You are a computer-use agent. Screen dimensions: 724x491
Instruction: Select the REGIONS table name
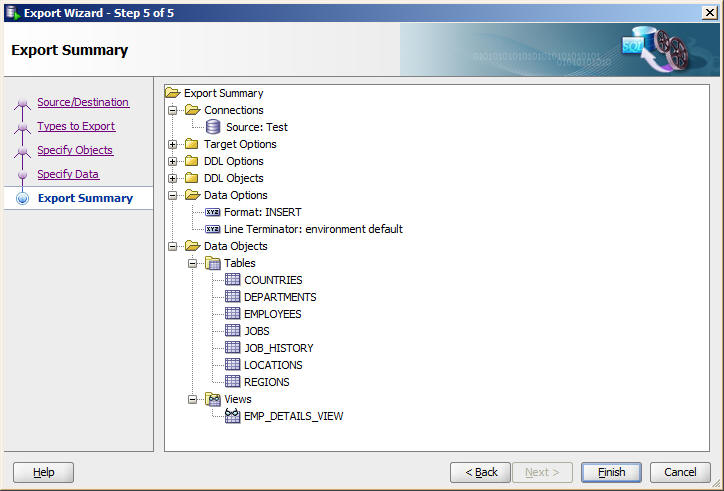[267, 382]
